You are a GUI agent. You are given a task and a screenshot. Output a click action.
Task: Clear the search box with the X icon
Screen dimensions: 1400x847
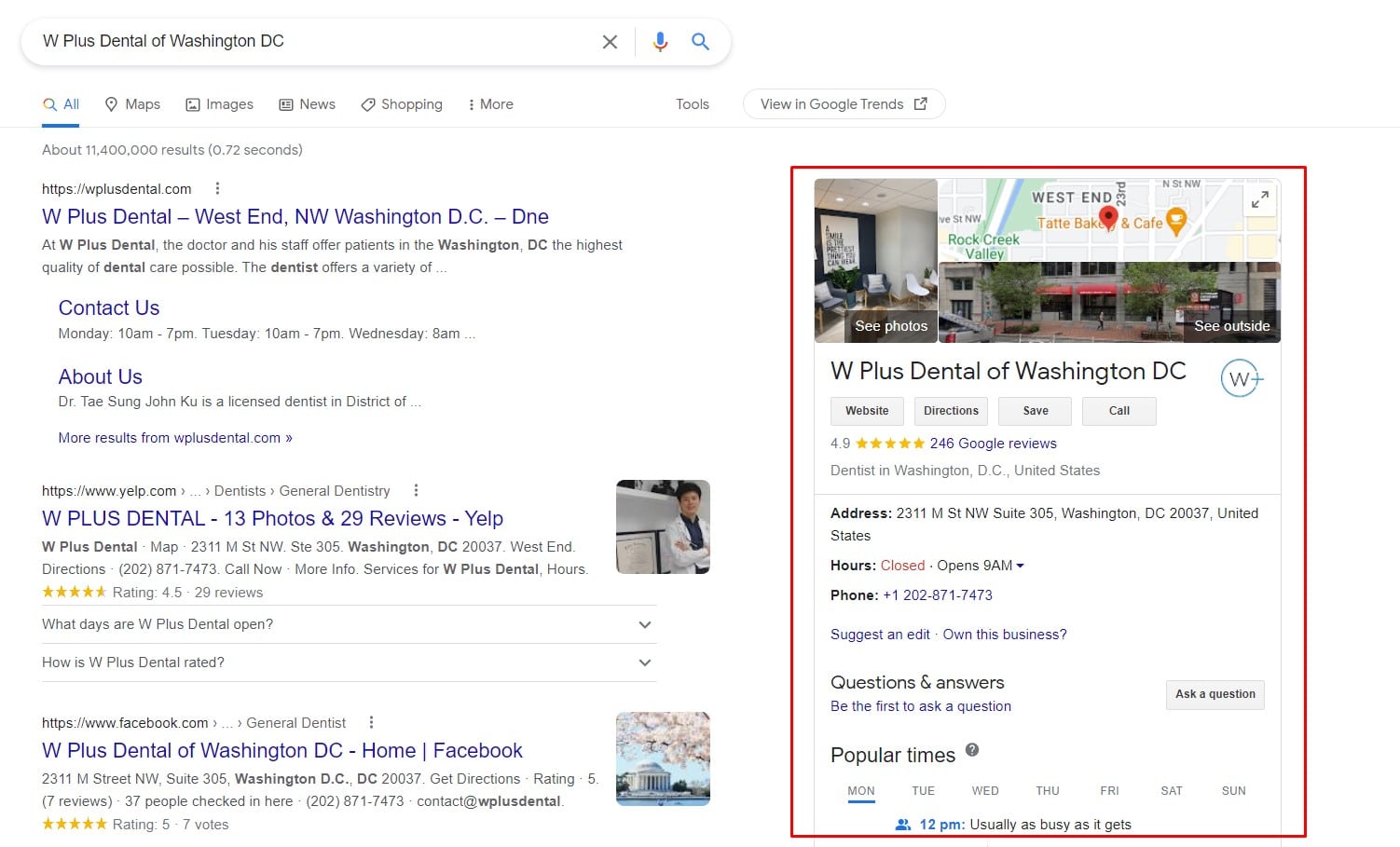click(x=610, y=42)
